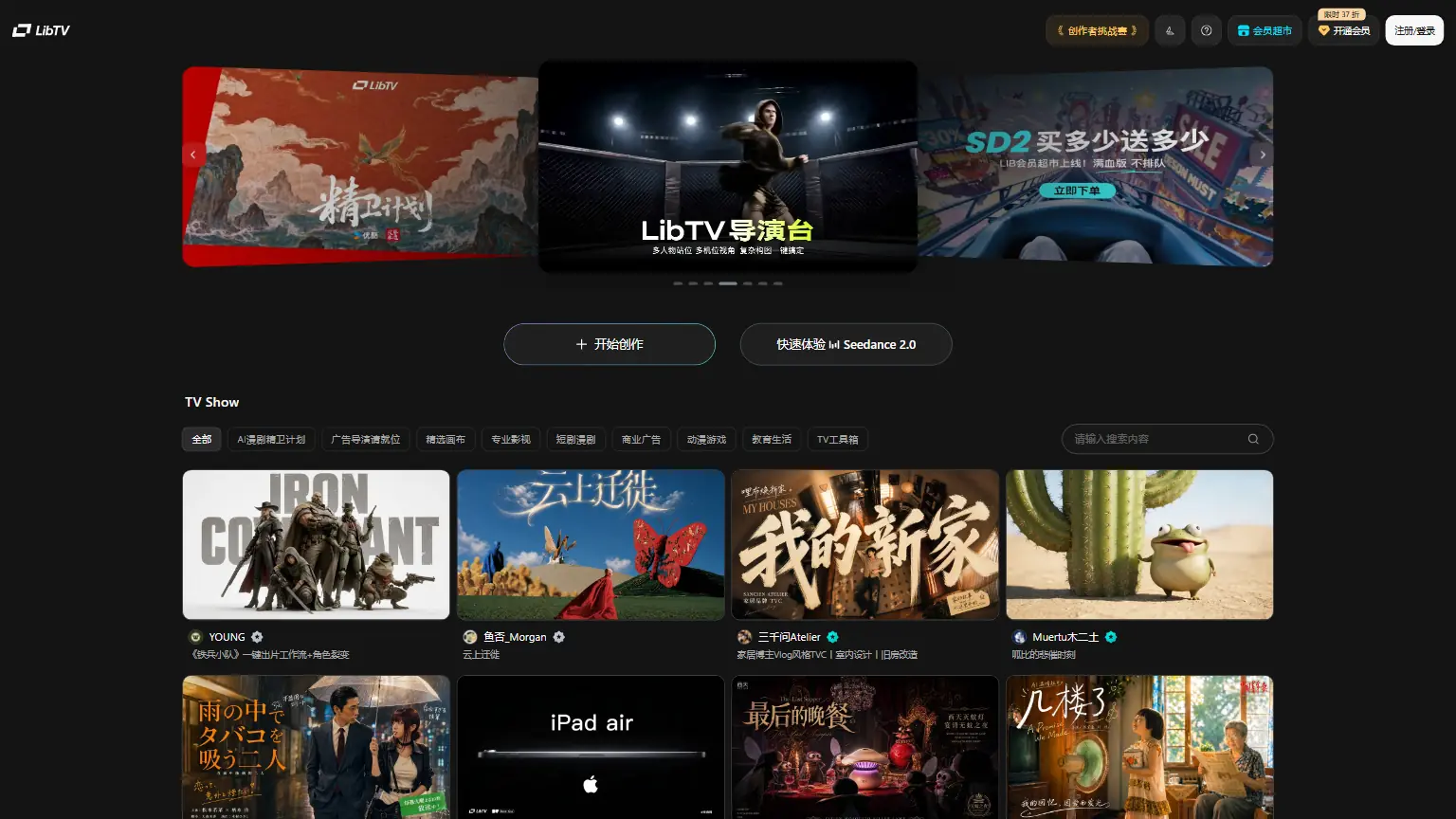The width and height of the screenshot is (1456, 819).
Task: Select the 短剧漫剧 tab
Action: 575,439
